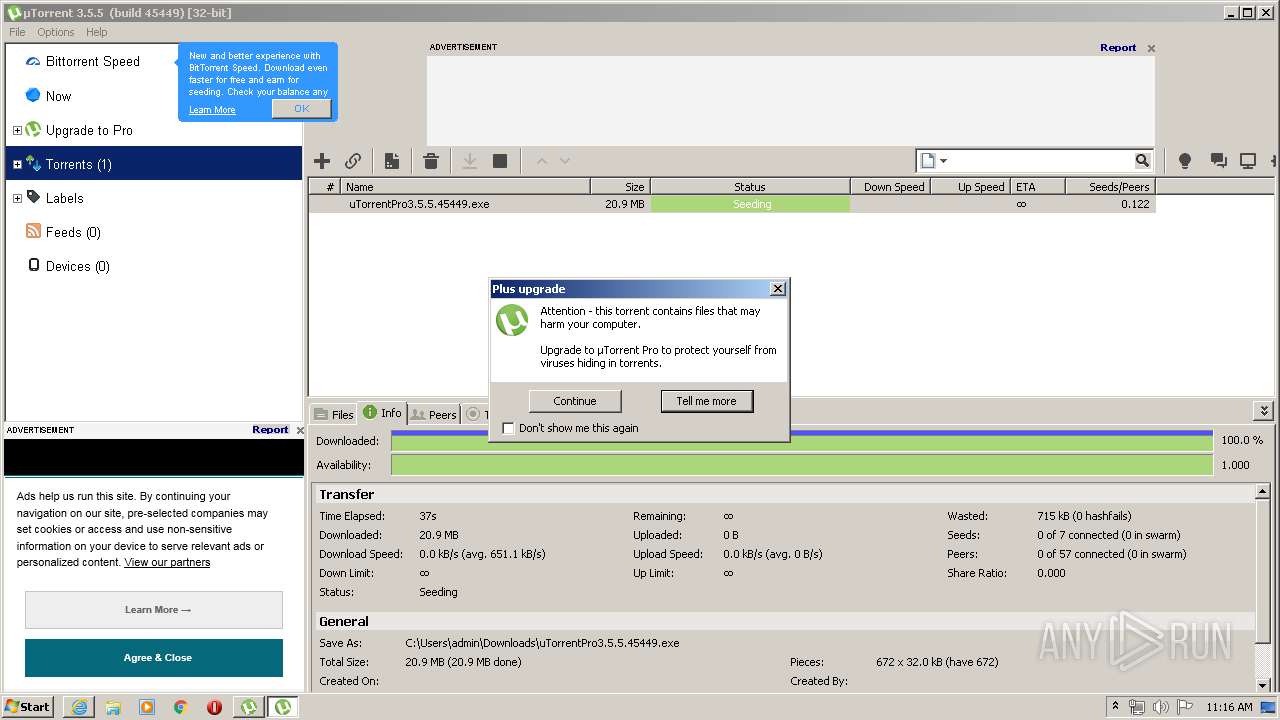Switch to the Info tab
This screenshot has width=1280, height=720.
coord(382,413)
